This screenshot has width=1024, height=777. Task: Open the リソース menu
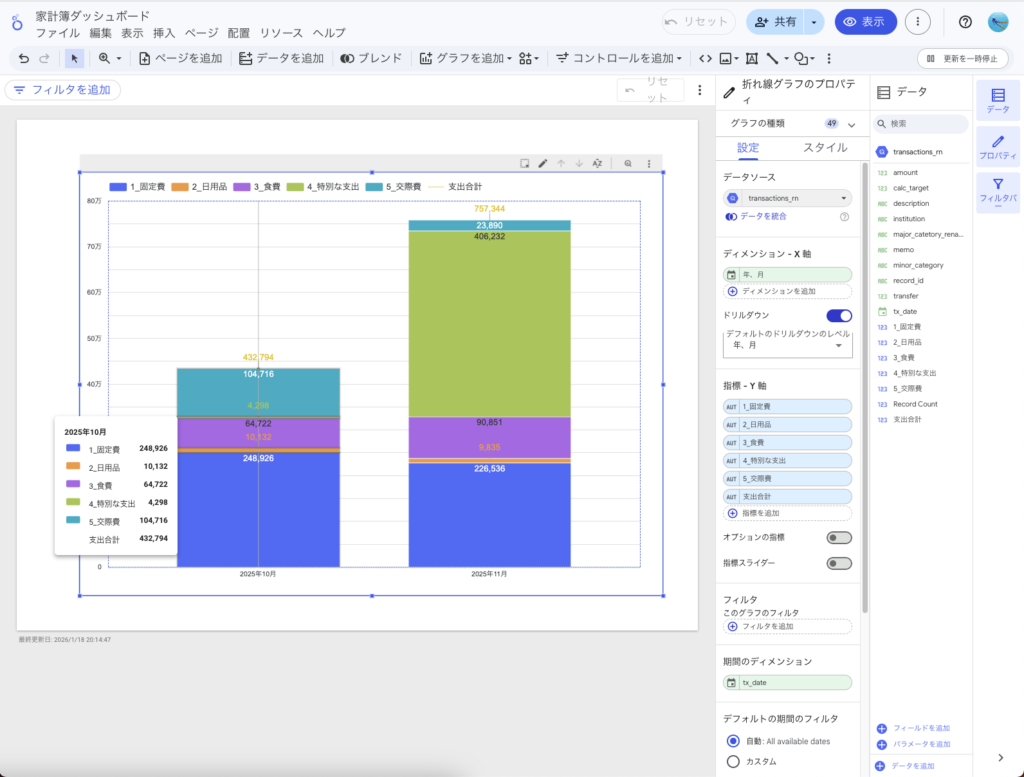coord(281,33)
